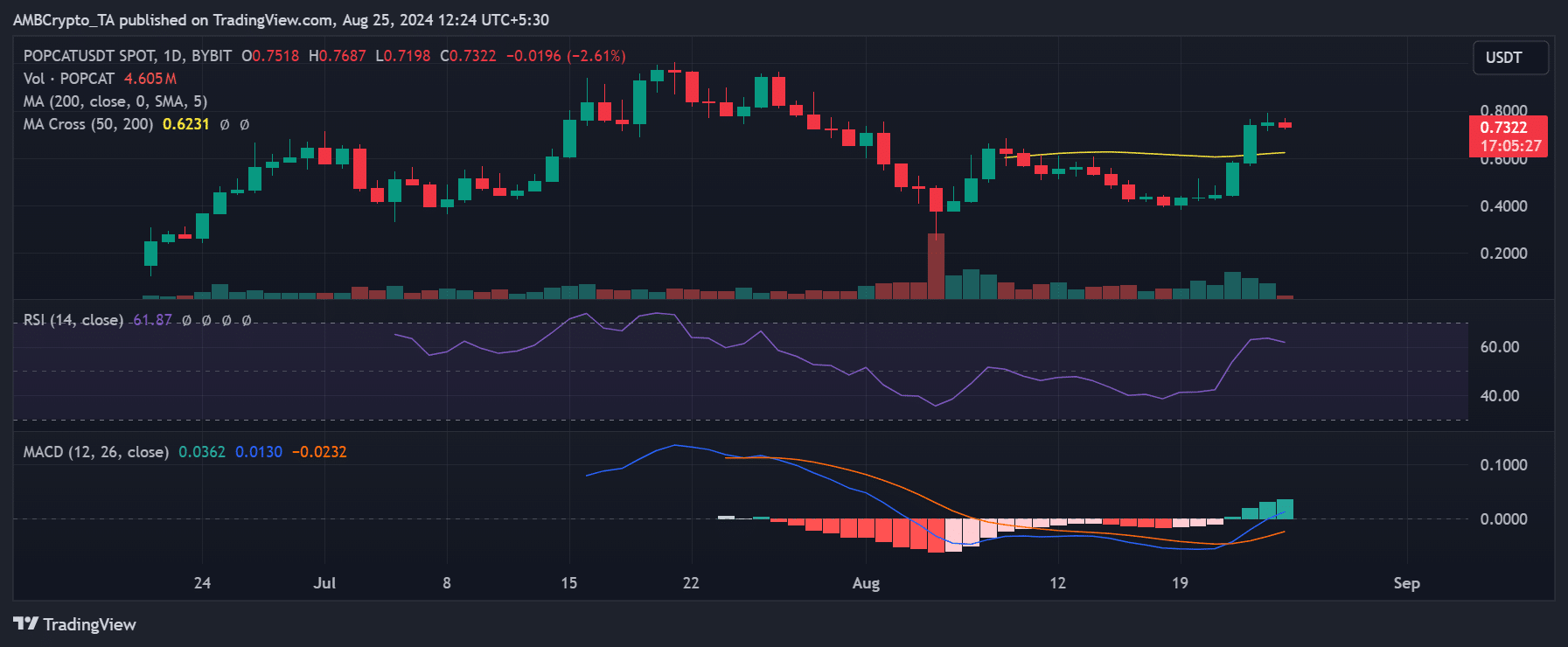Click the MA (200, close, 0, SMA, 5) legend
The width and height of the screenshot is (1568, 647).
115,101
